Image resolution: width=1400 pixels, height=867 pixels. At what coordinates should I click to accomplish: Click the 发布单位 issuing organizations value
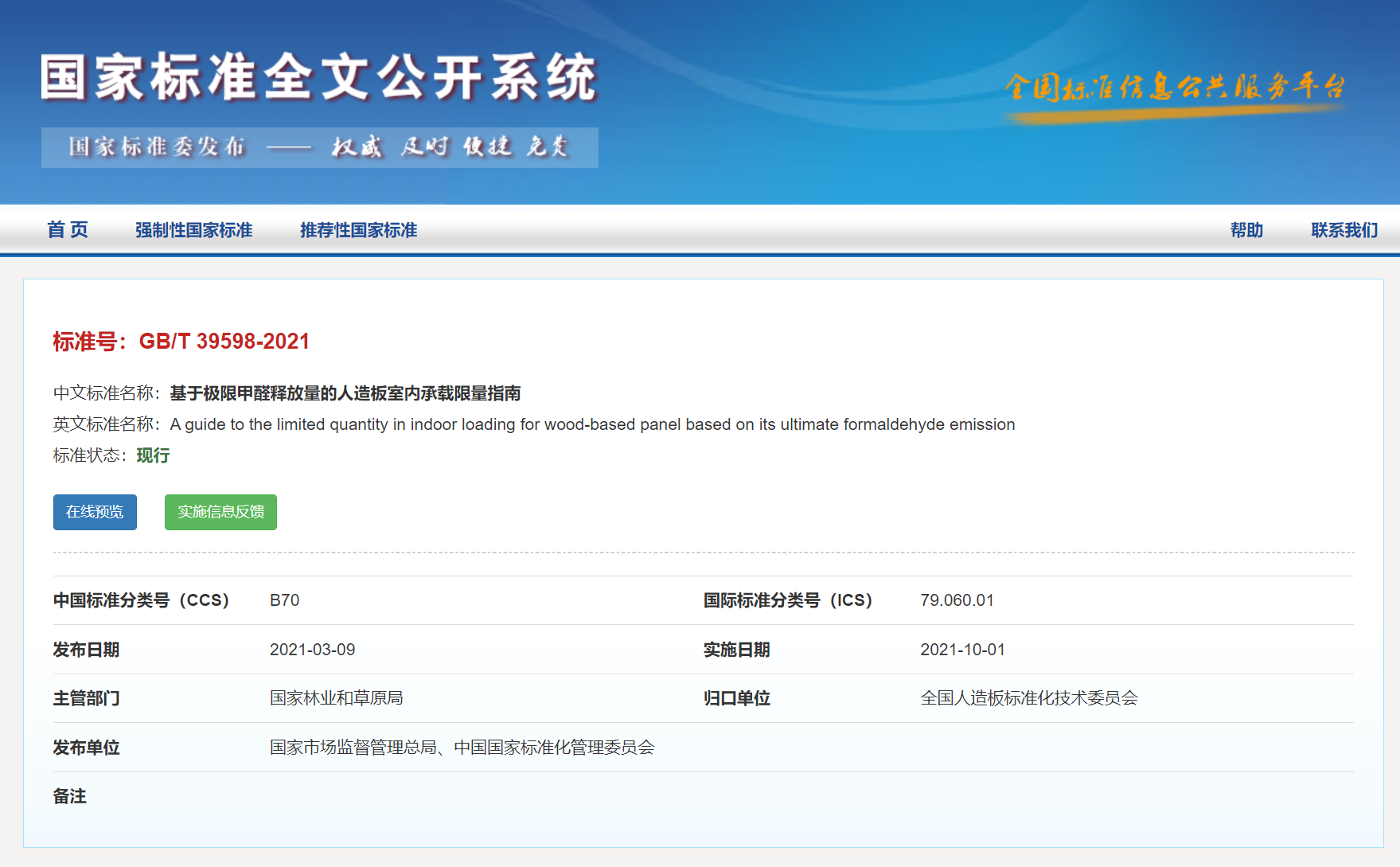(462, 748)
